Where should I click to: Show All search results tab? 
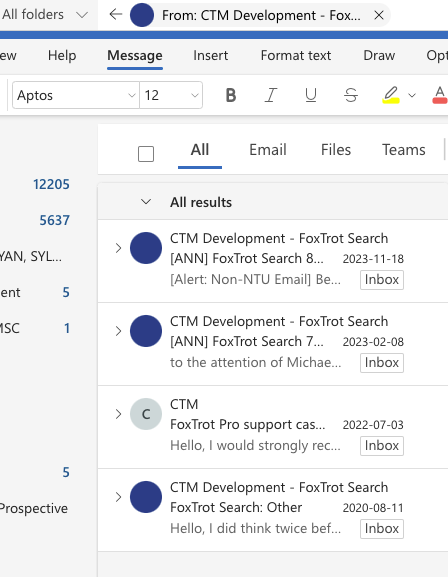tap(200, 150)
